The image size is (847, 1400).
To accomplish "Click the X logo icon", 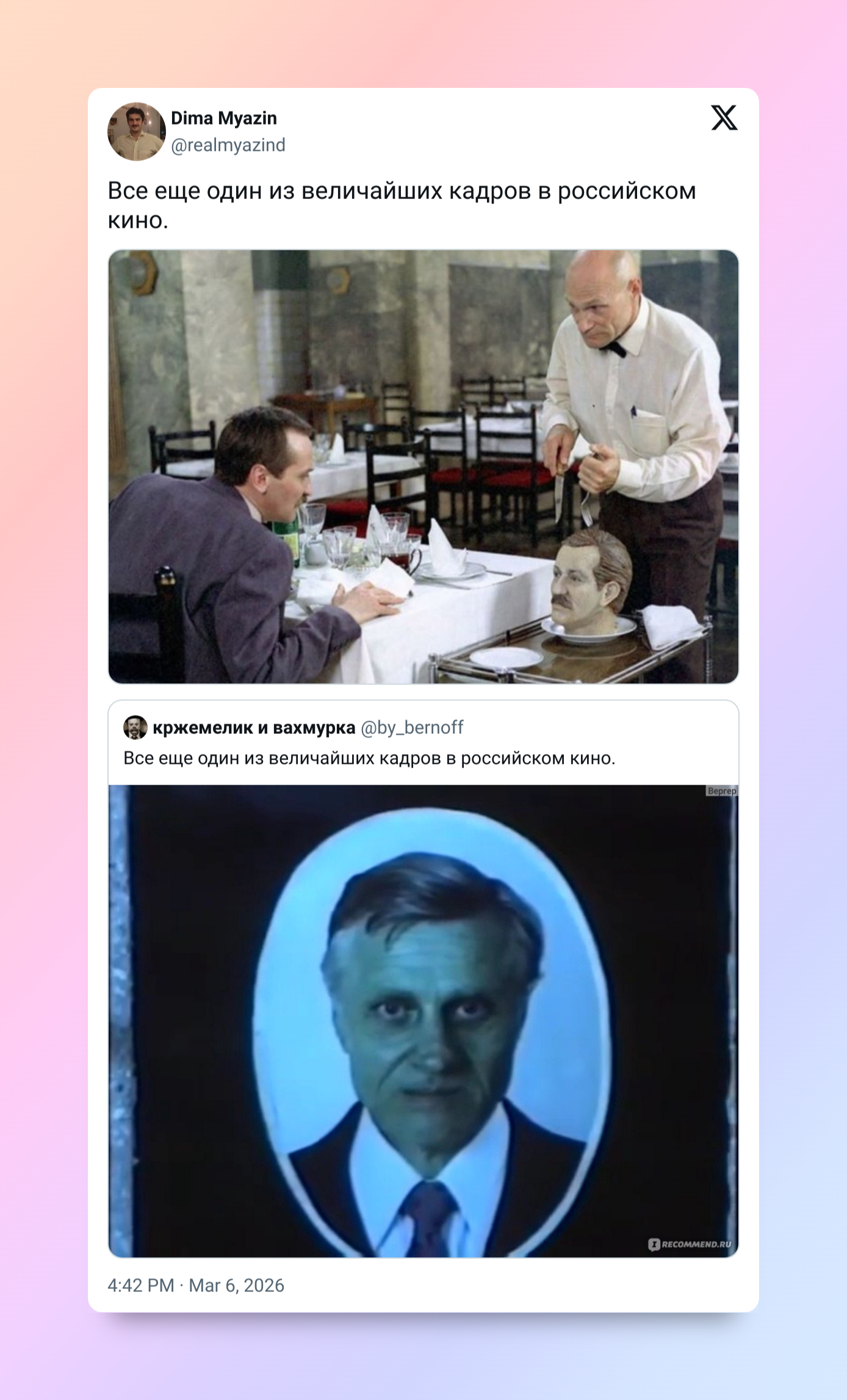I will 724,118.
